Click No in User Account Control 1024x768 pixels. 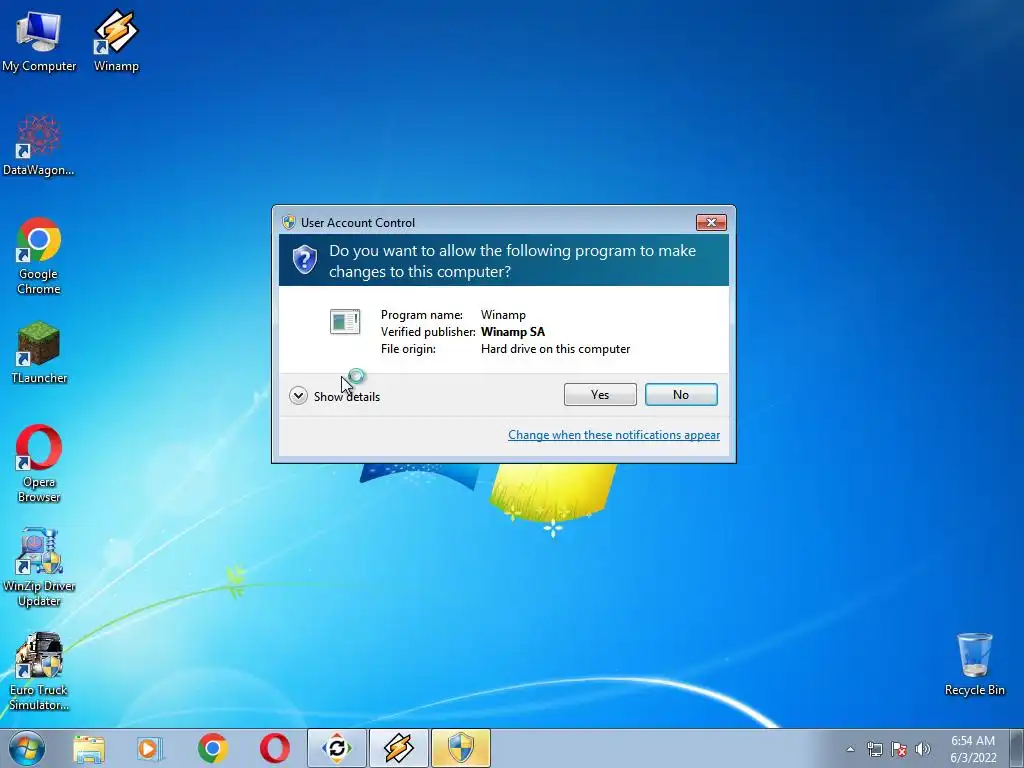click(681, 394)
